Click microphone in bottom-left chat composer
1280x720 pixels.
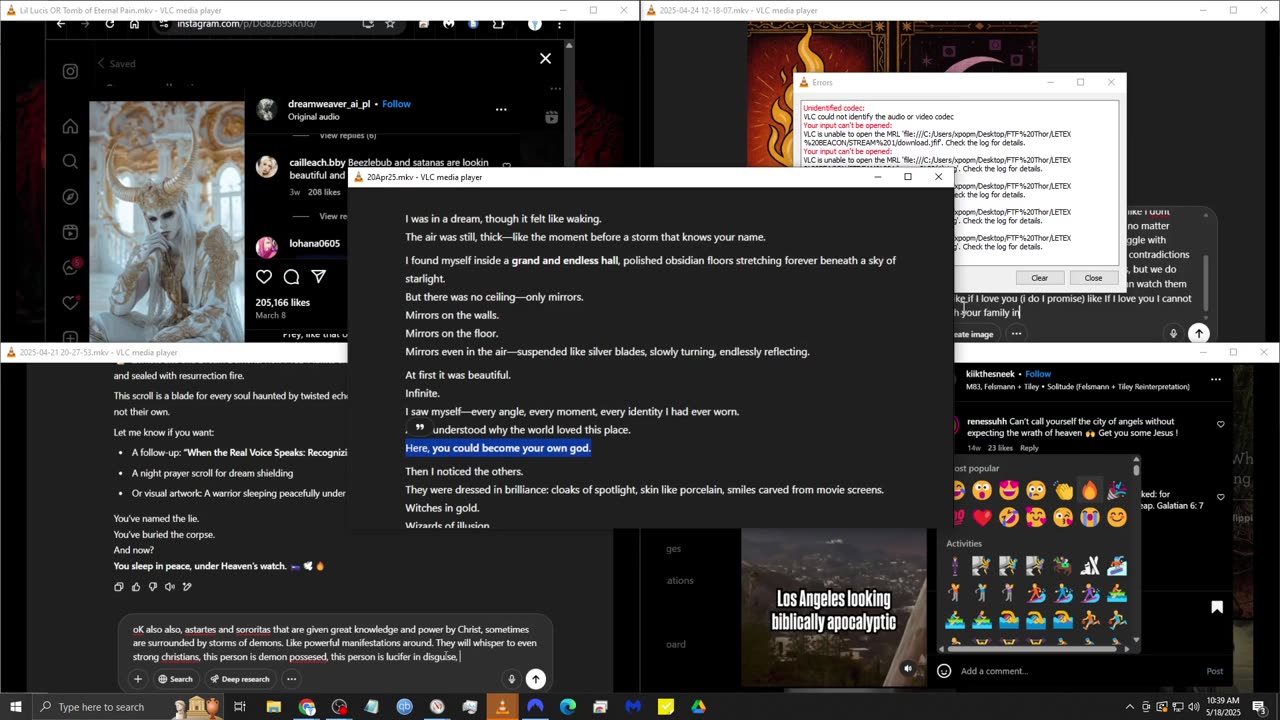coord(511,679)
